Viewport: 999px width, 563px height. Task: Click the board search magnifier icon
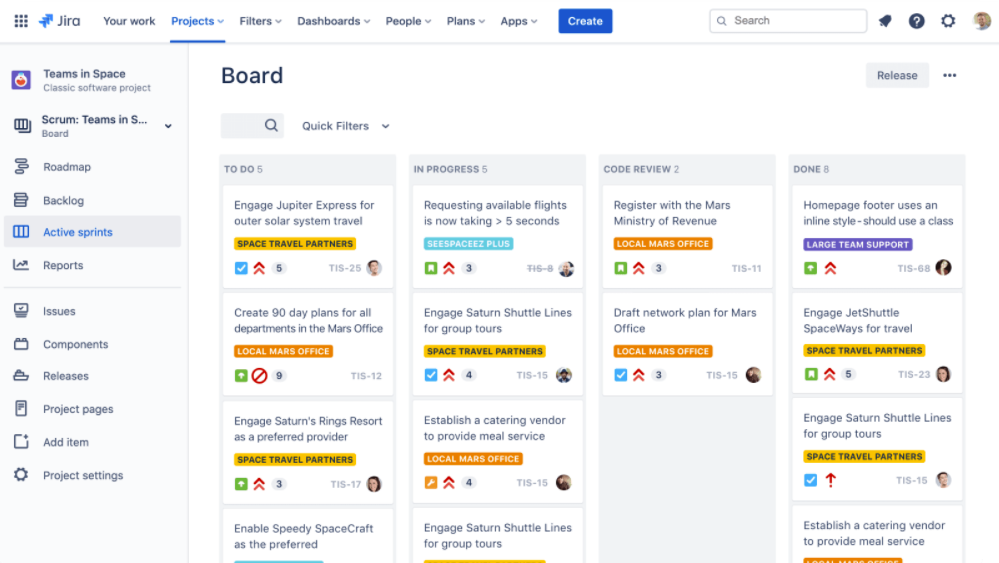271,125
